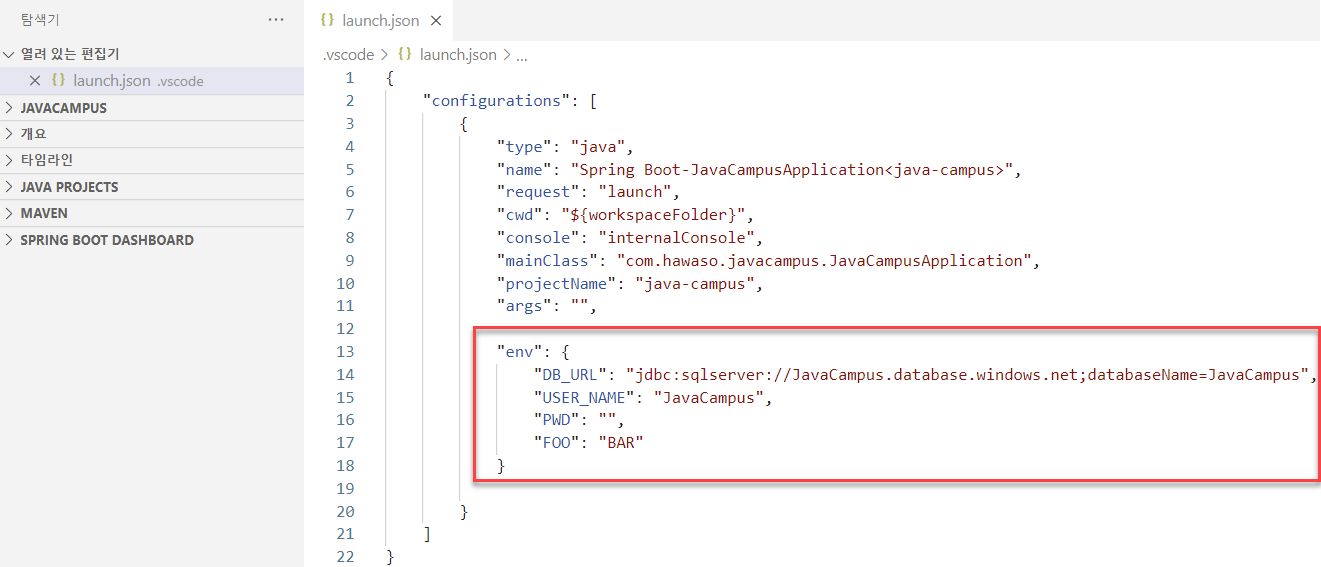
Task: Click the .vscode breadcrumb segment
Action: (348, 55)
